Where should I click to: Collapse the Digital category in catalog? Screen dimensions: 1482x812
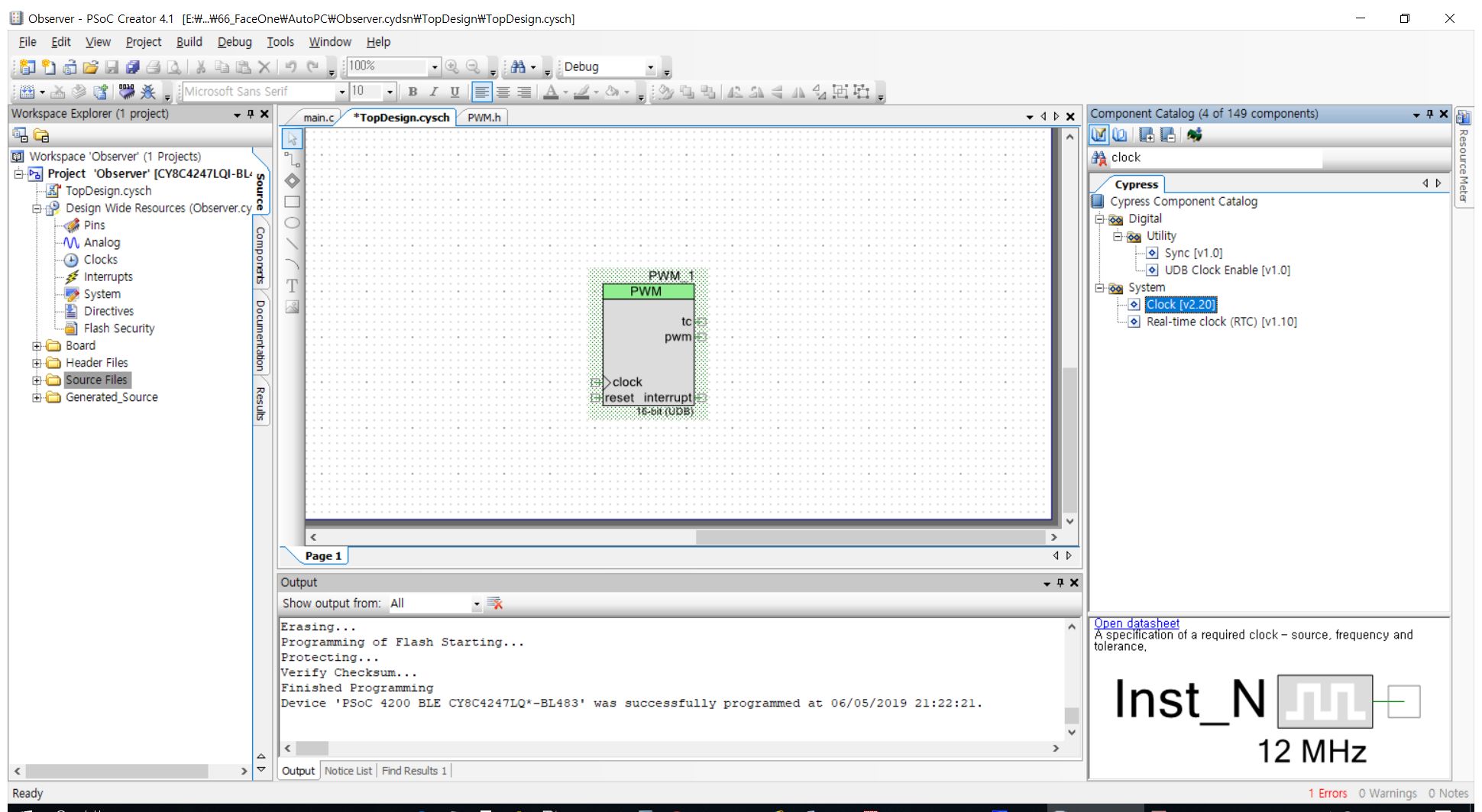(x=1099, y=219)
